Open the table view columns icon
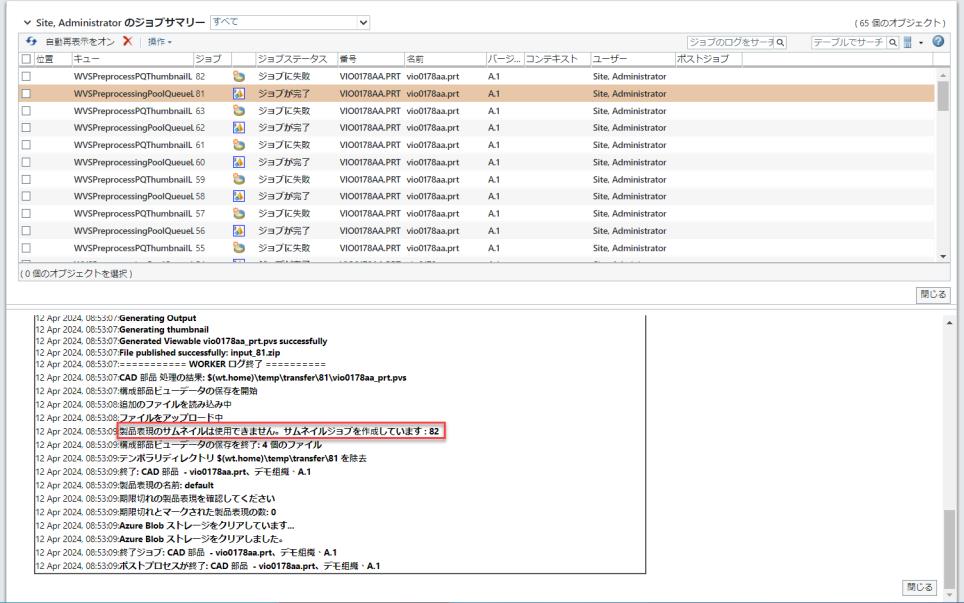Viewport: 964px width, 603px height. click(908, 42)
